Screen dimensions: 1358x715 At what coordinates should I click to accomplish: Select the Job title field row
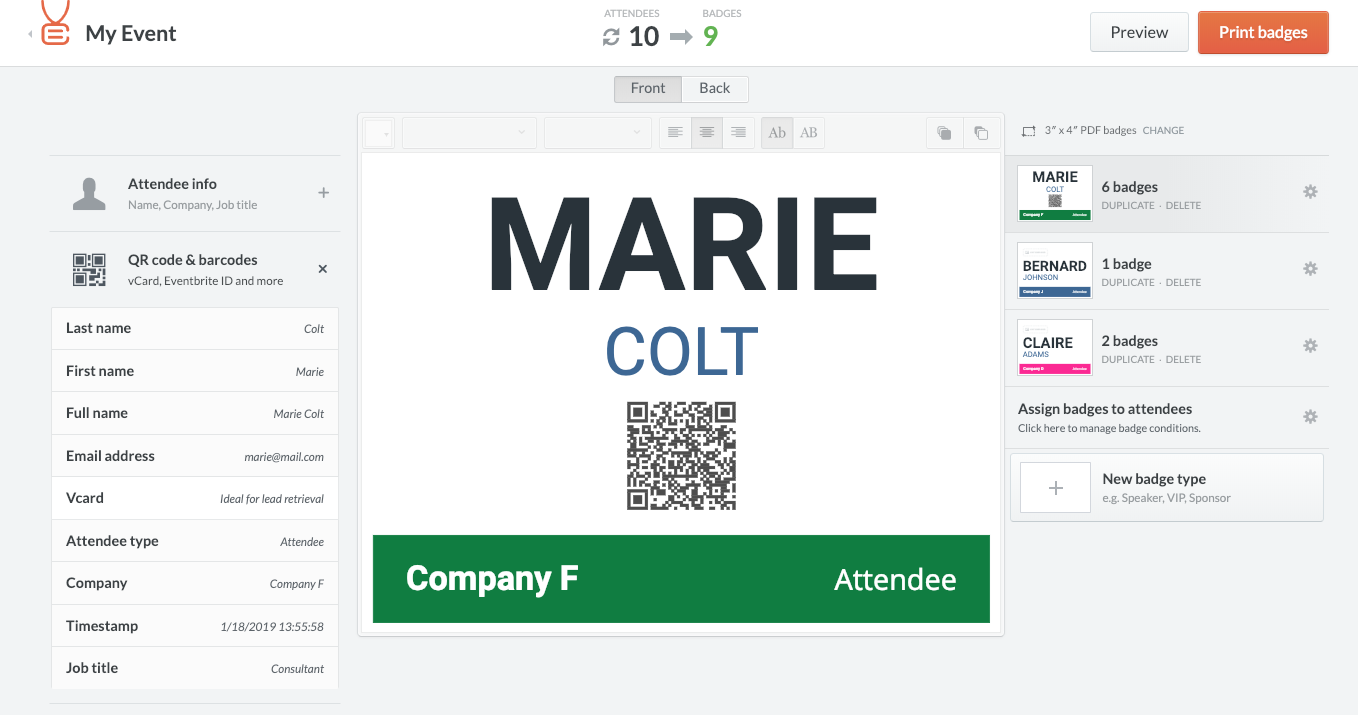point(195,668)
